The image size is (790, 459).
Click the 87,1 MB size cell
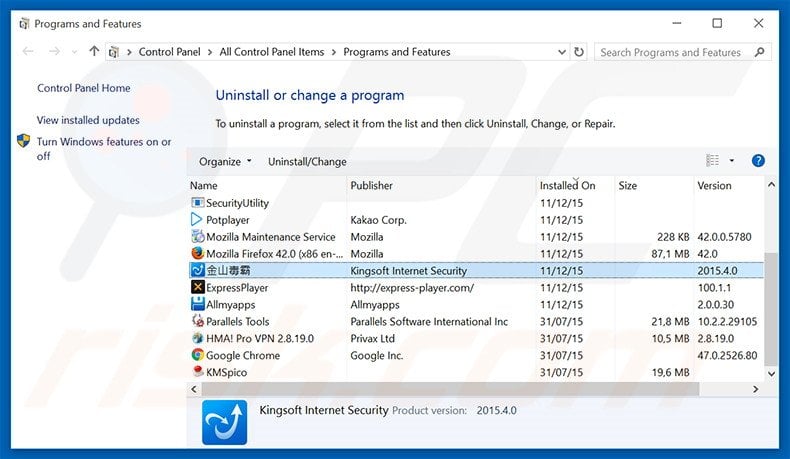670,254
